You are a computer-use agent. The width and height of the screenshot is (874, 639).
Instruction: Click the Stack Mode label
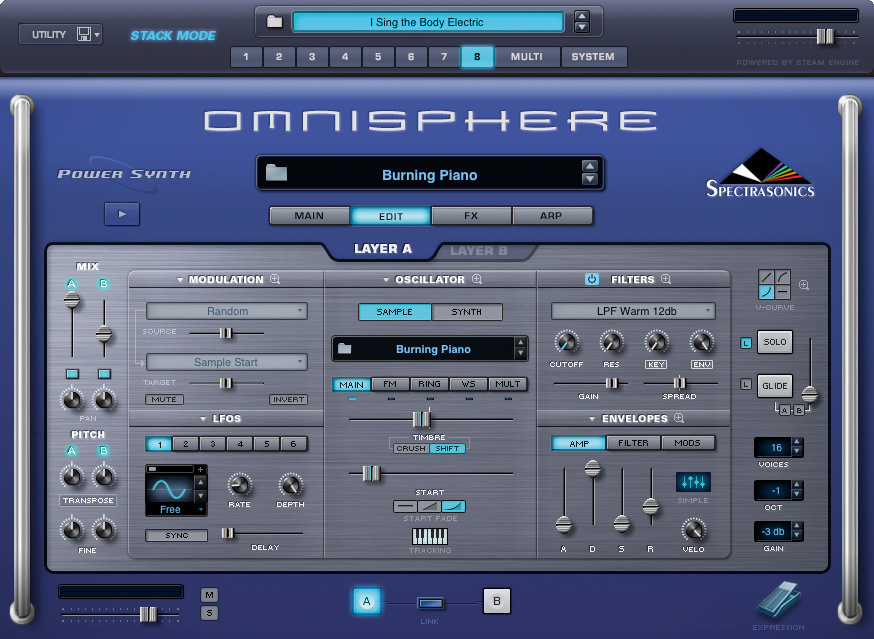(173, 36)
